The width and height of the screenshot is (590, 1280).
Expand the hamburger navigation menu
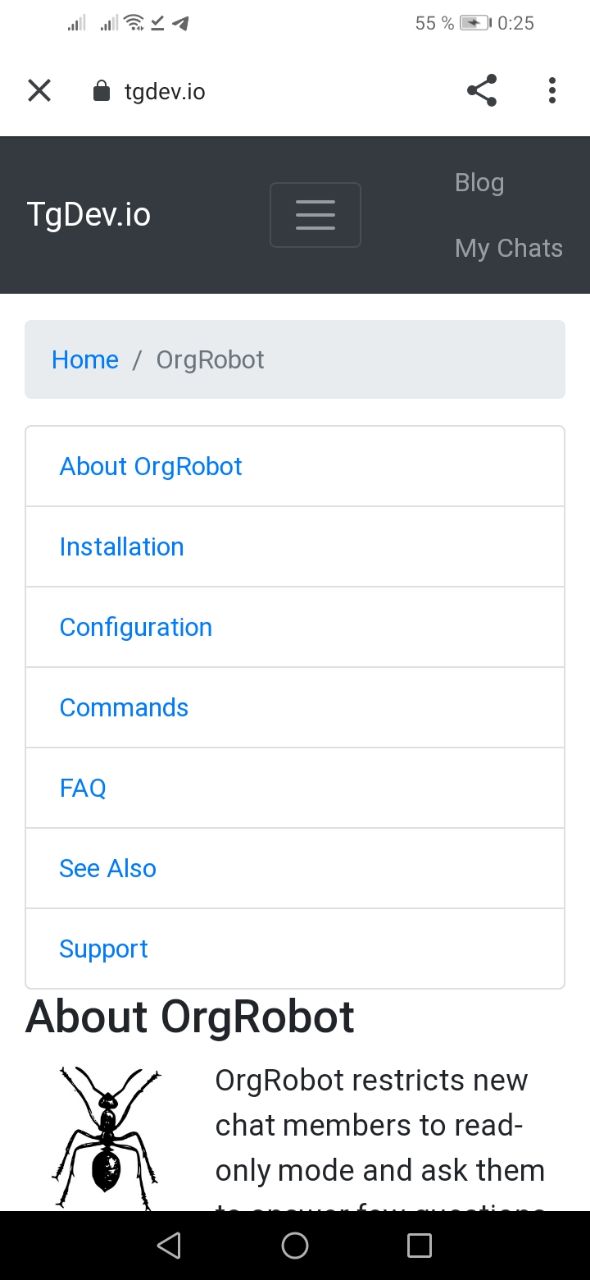(x=315, y=215)
